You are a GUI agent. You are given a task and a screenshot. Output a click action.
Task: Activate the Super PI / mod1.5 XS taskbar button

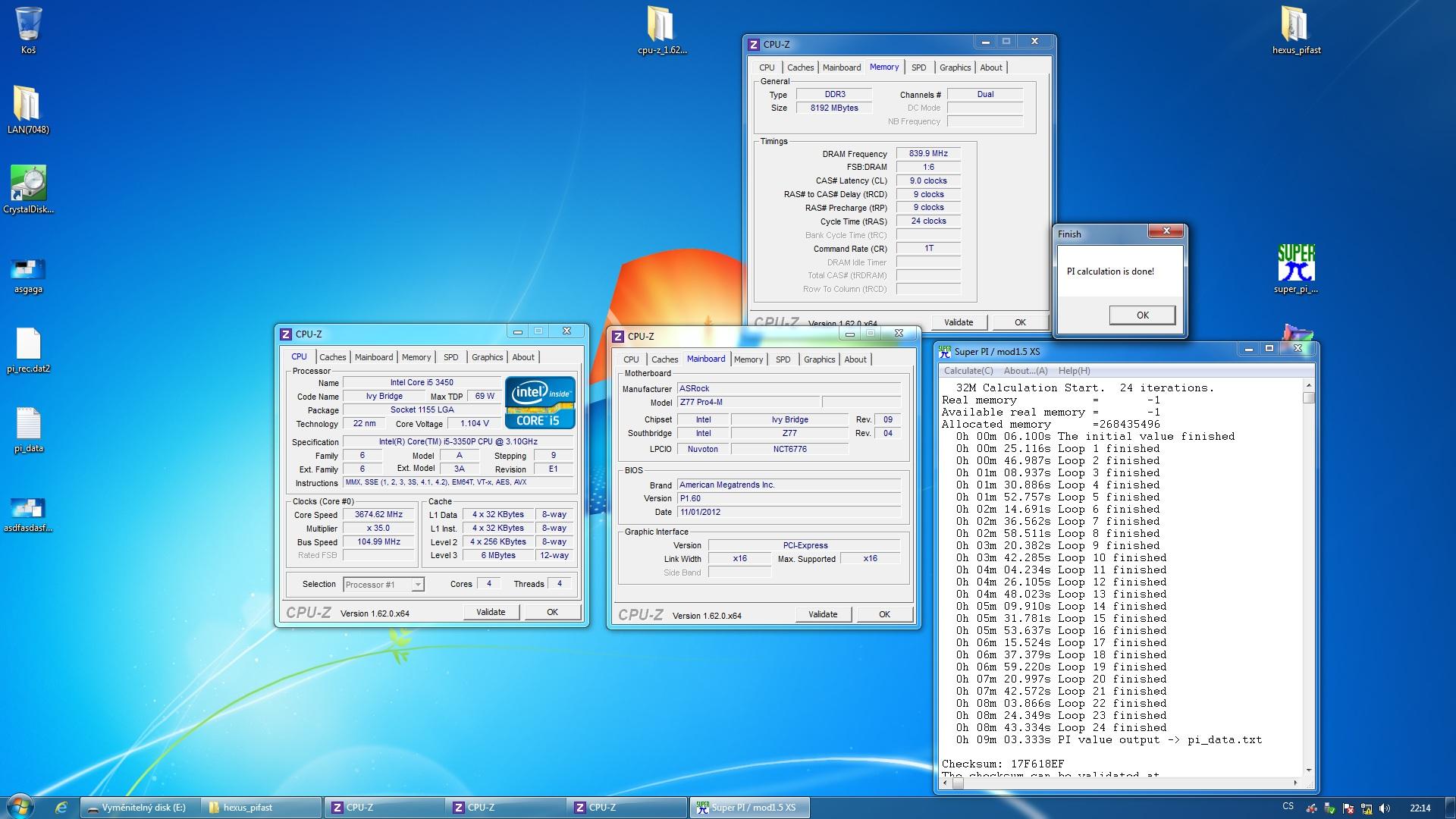749,808
